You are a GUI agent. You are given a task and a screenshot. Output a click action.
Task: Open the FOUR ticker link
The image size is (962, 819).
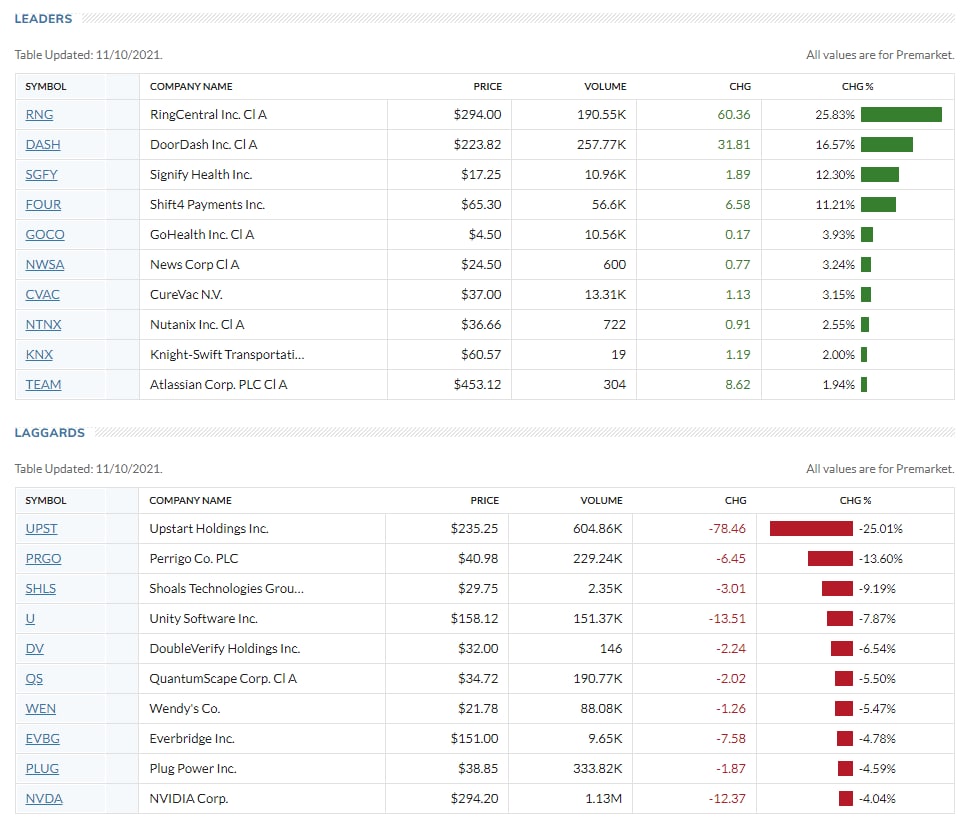(43, 205)
